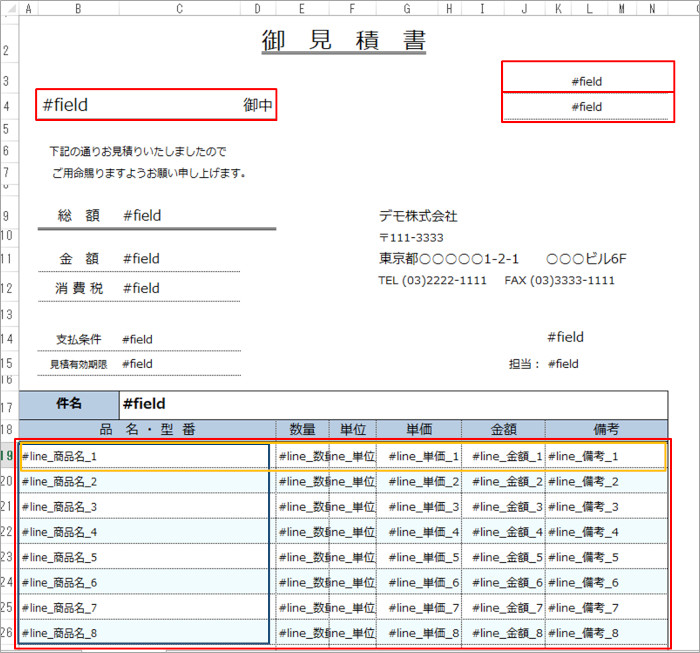Select cell #line_備考_1
Viewport: 700px width, 653px height.
tap(606, 456)
